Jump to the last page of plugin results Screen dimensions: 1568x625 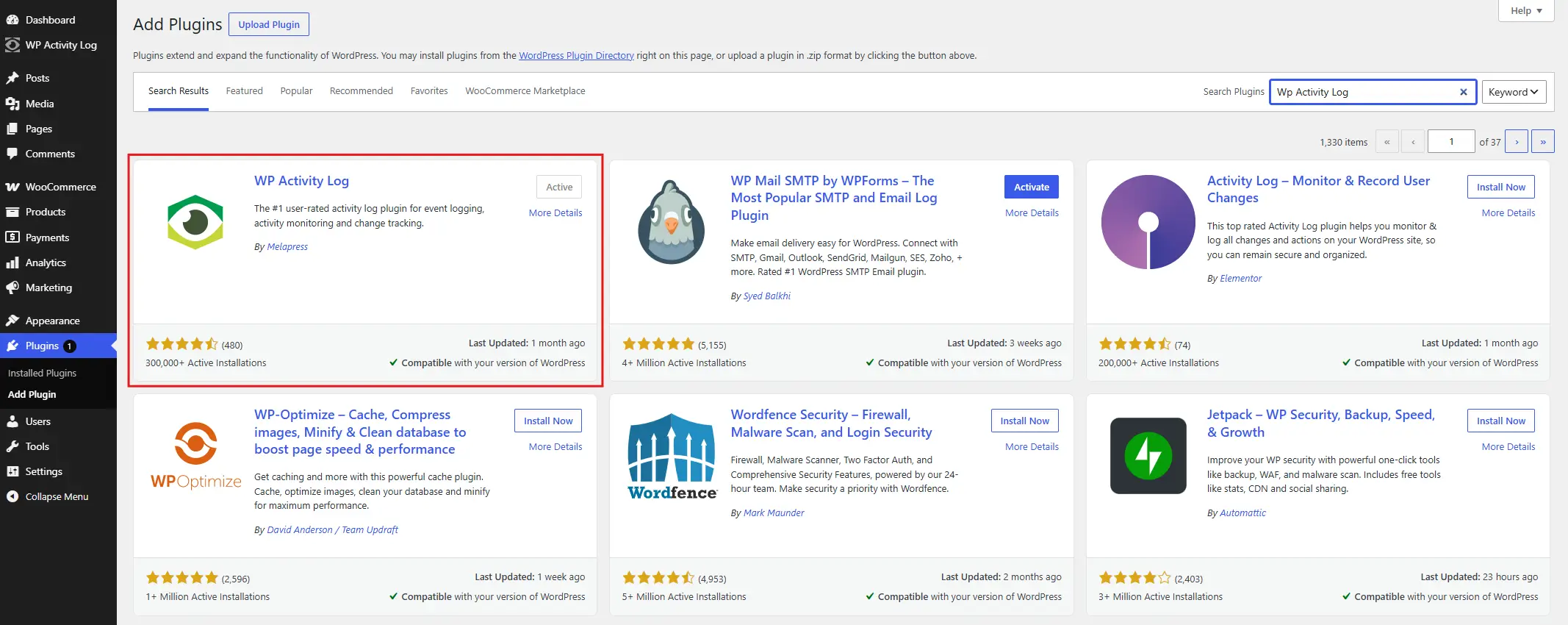pyautogui.click(x=1543, y=141)
